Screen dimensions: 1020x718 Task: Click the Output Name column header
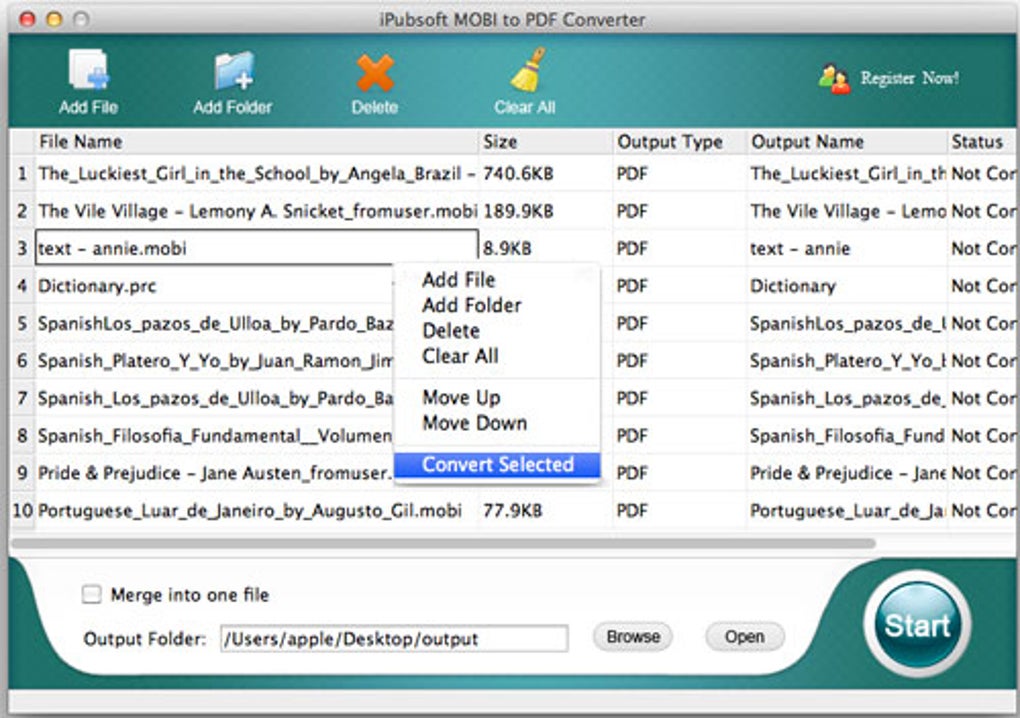click(846, 142)
